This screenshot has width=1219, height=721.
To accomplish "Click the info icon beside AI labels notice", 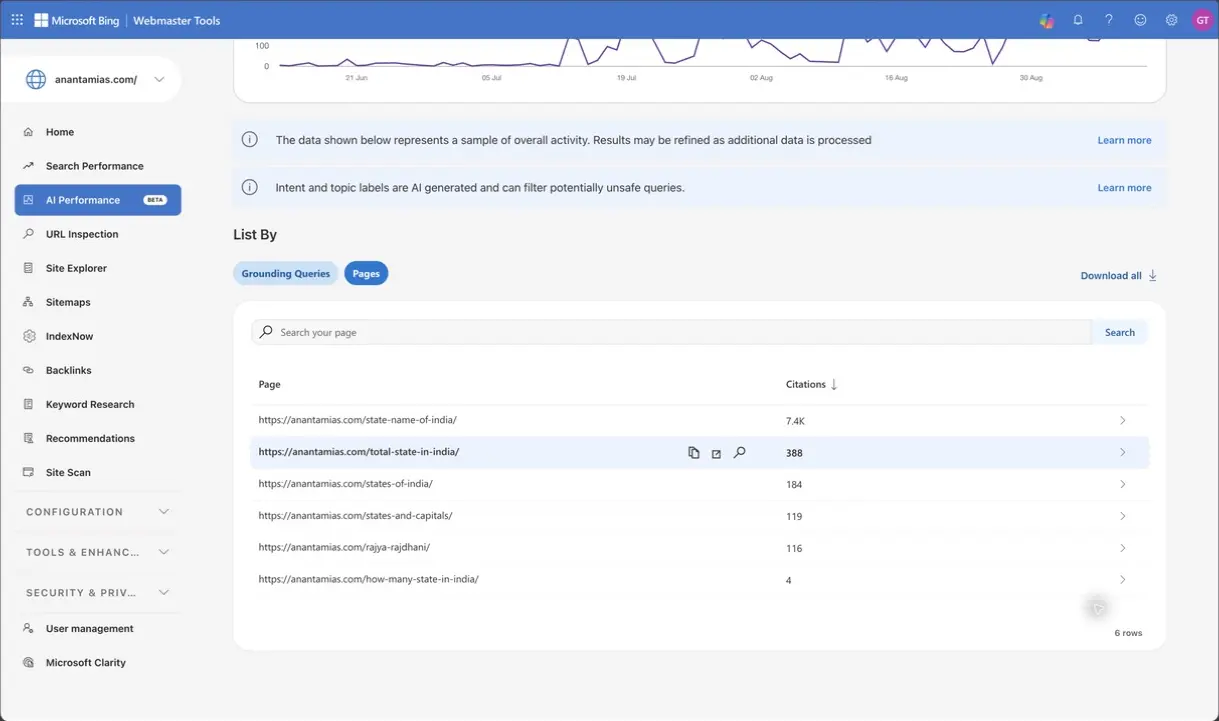I will [250, 187].
